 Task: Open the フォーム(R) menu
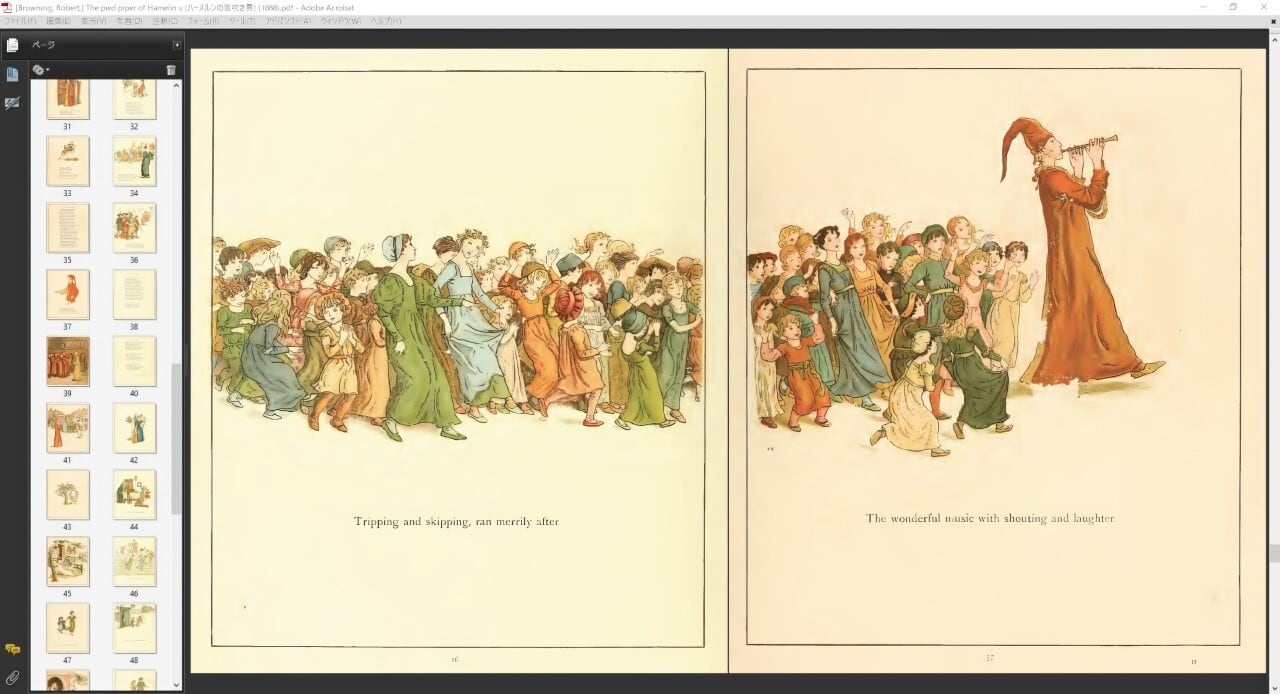pos(205,20)
